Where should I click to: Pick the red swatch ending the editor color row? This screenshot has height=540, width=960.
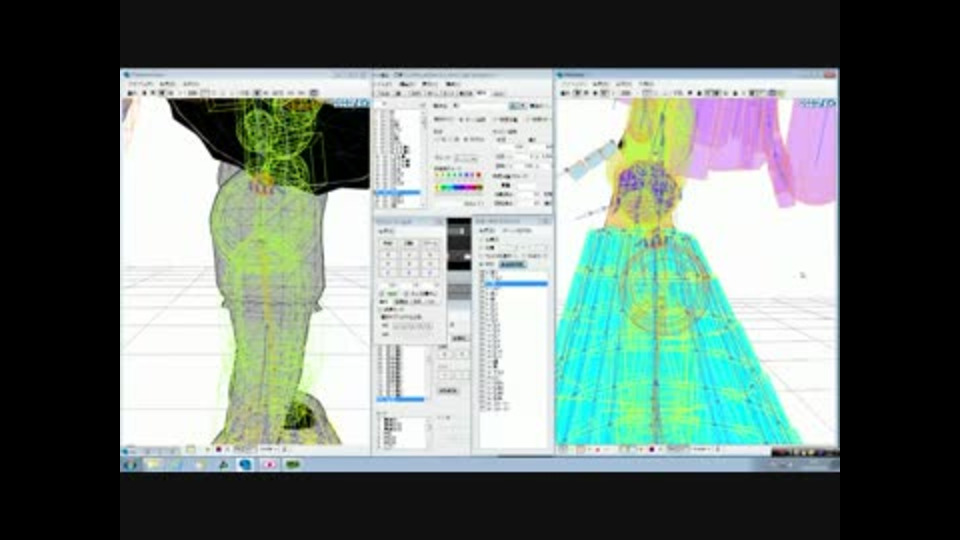tap(478, 174)
